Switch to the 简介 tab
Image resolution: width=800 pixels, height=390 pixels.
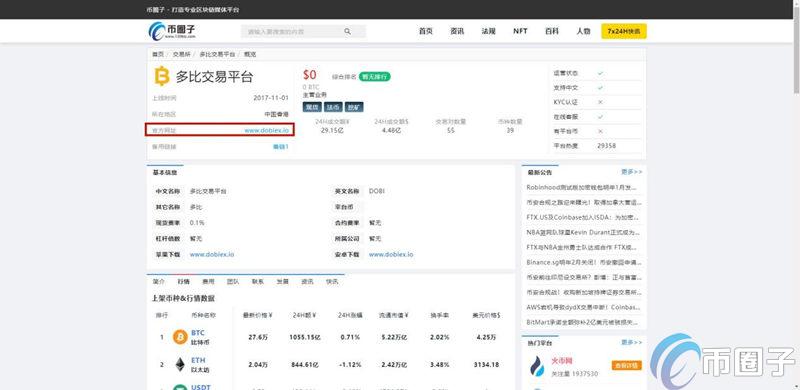pos(159,282)
